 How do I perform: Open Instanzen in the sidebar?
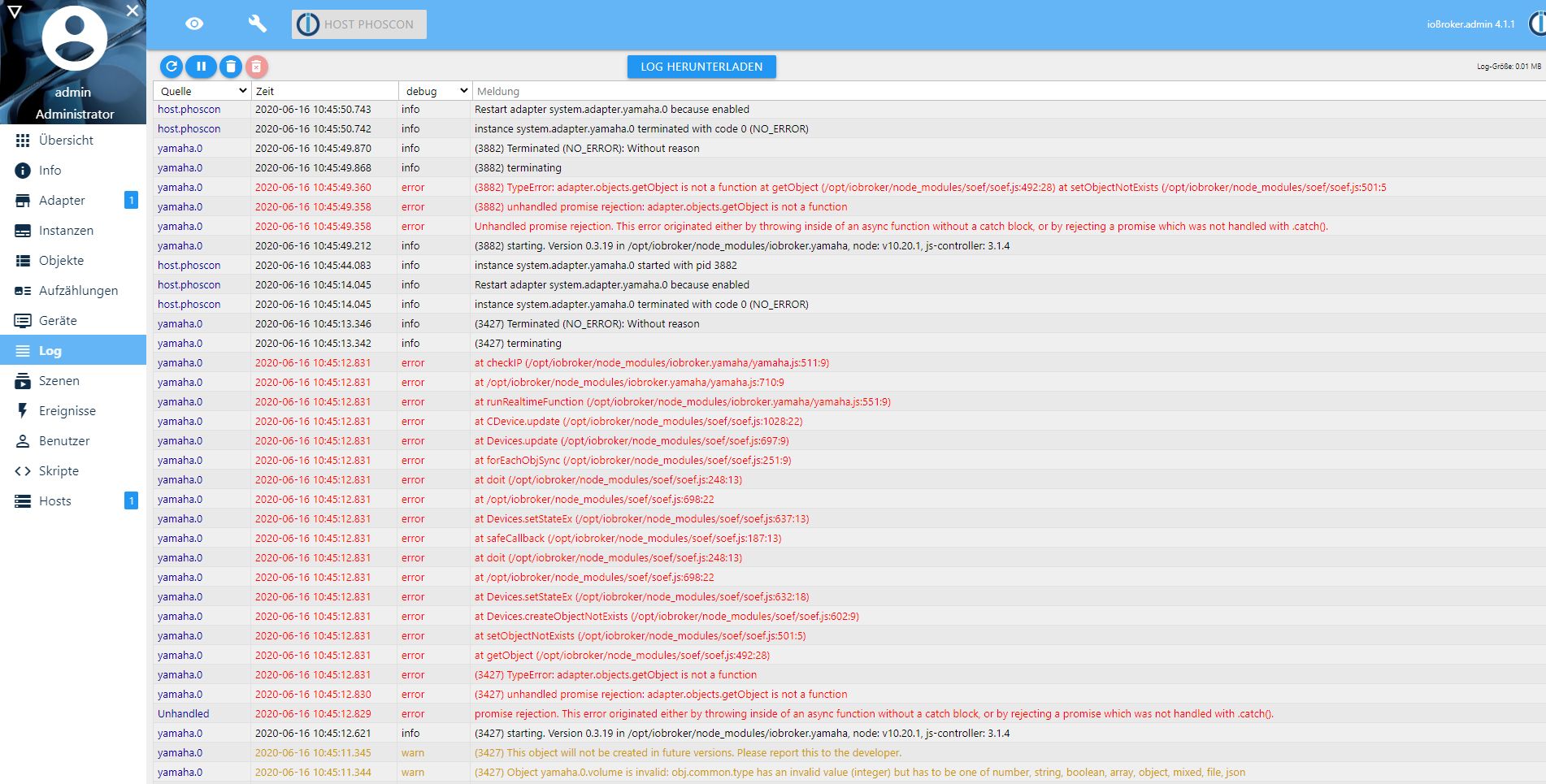click(73, 231)
